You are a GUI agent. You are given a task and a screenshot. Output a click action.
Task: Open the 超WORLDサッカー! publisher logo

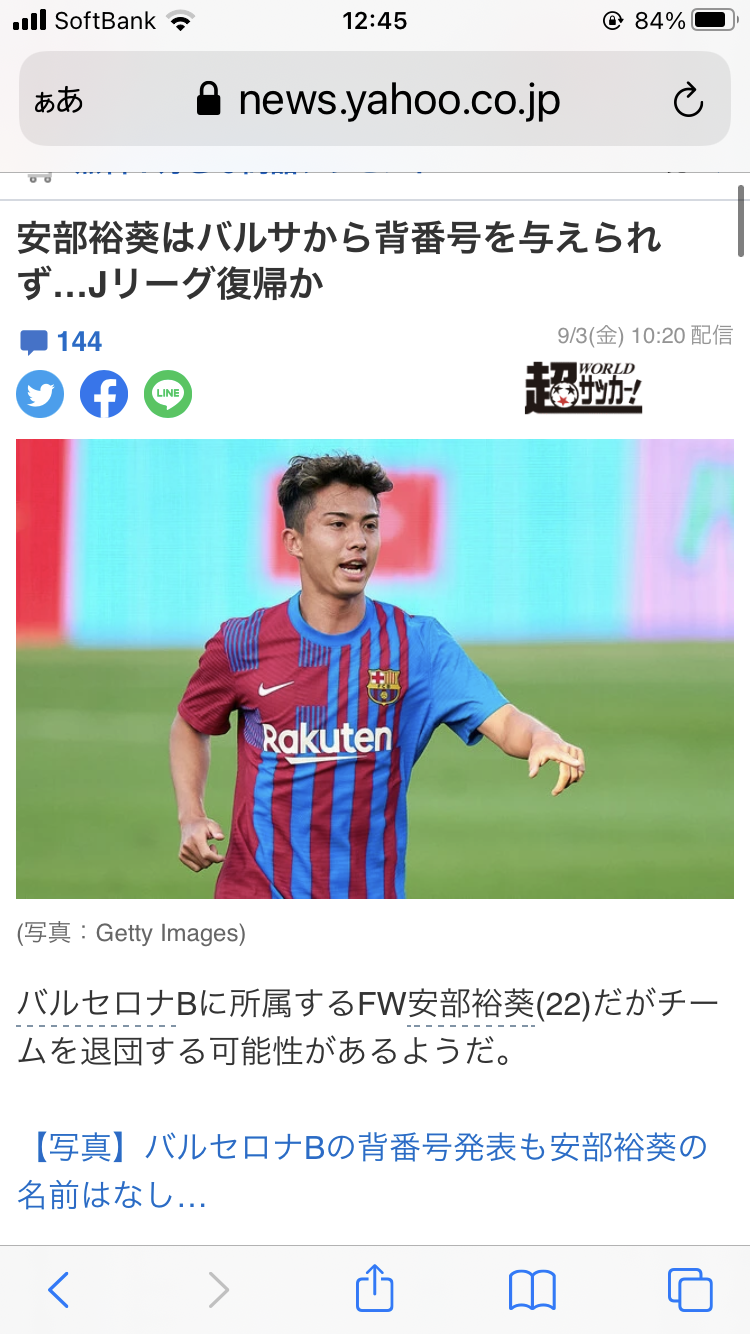click(584, 387)
